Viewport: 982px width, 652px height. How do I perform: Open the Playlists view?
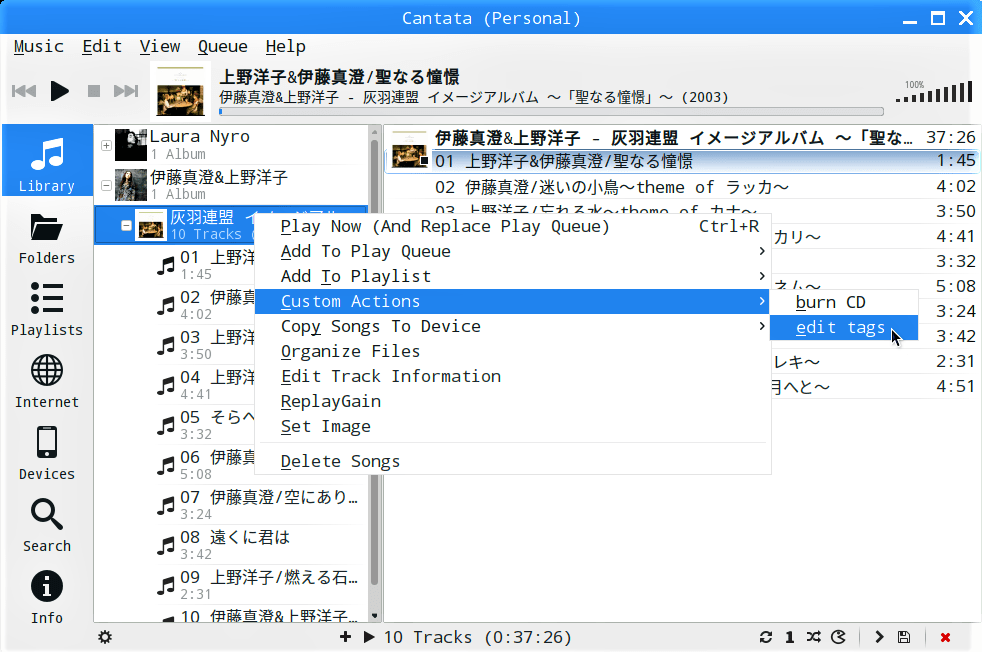point(47,310)
